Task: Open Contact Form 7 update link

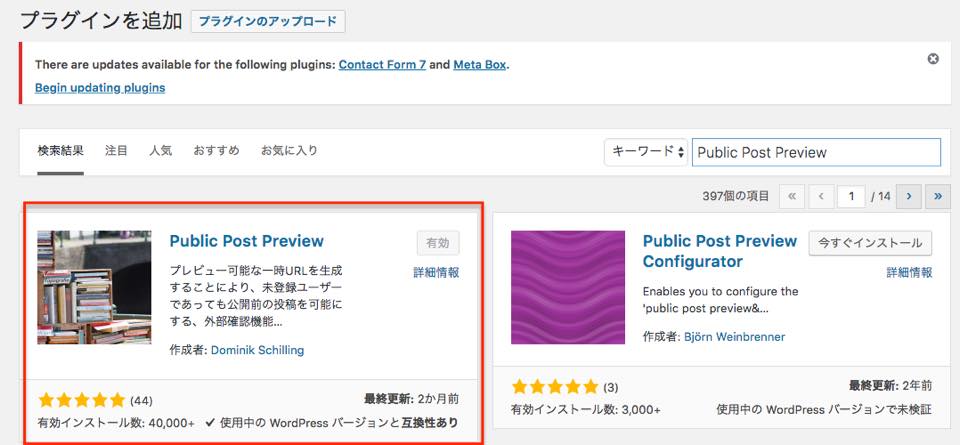Action: point(382,65)
